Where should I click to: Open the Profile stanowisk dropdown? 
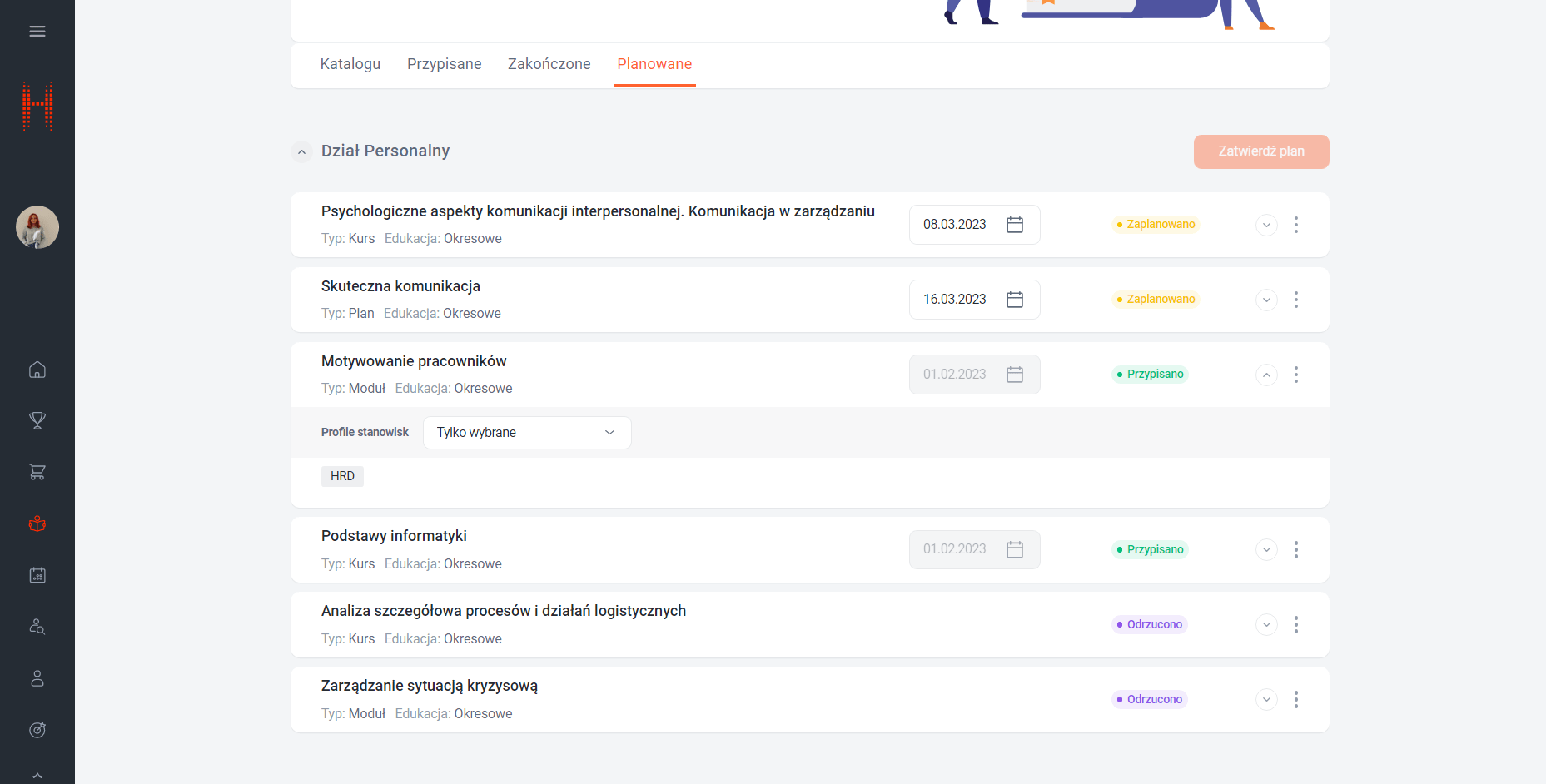point(526,433)
